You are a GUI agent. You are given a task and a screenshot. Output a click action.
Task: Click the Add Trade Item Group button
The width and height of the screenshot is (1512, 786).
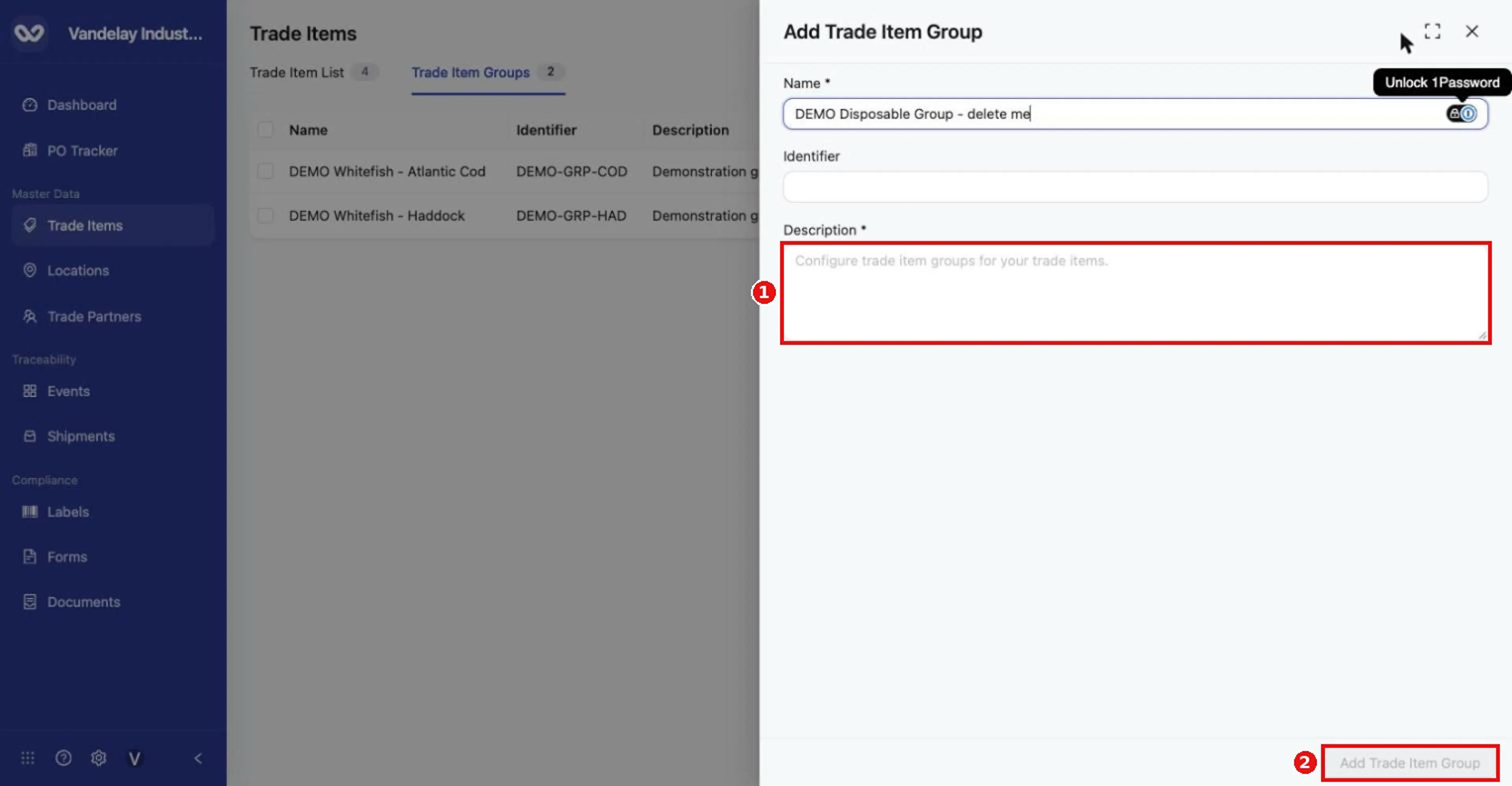click(x=1409, y=763)
